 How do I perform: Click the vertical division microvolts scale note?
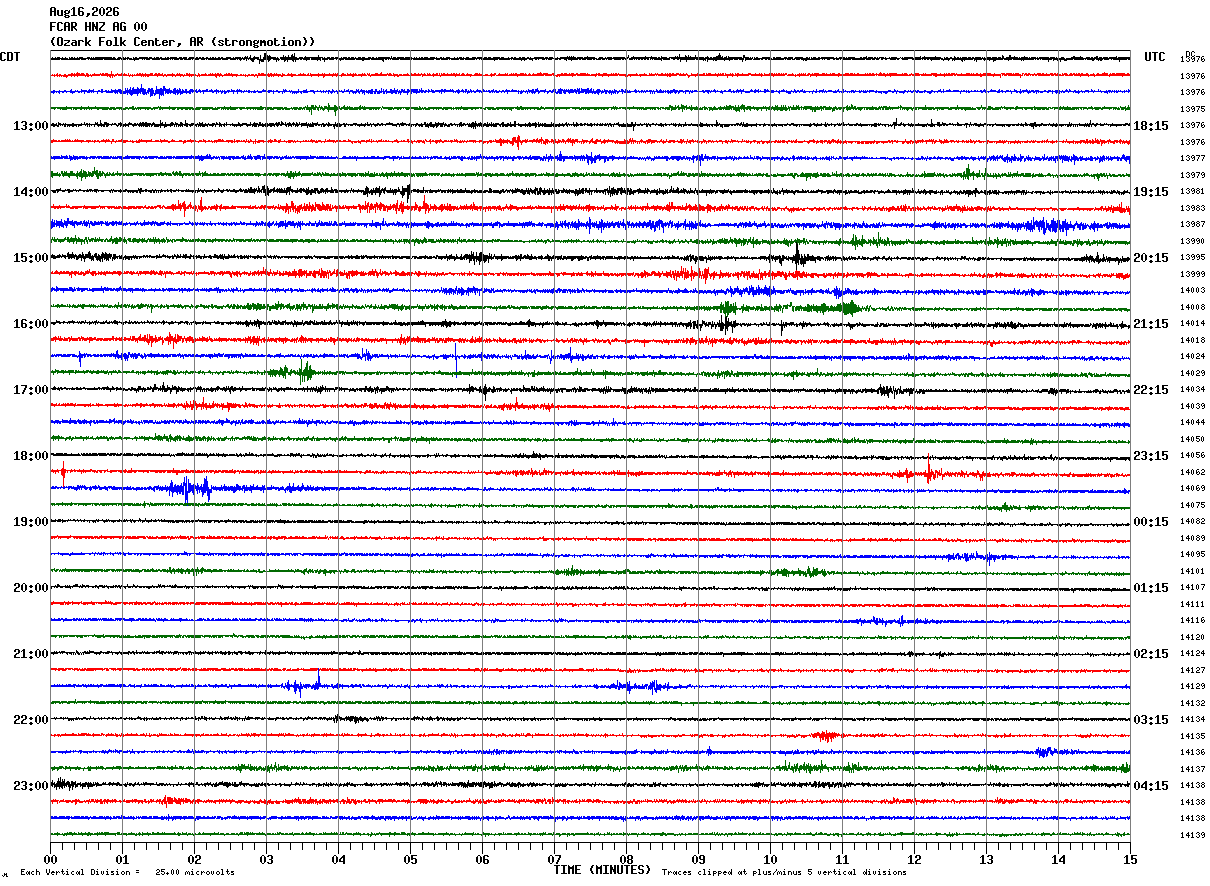click(127, 873)
